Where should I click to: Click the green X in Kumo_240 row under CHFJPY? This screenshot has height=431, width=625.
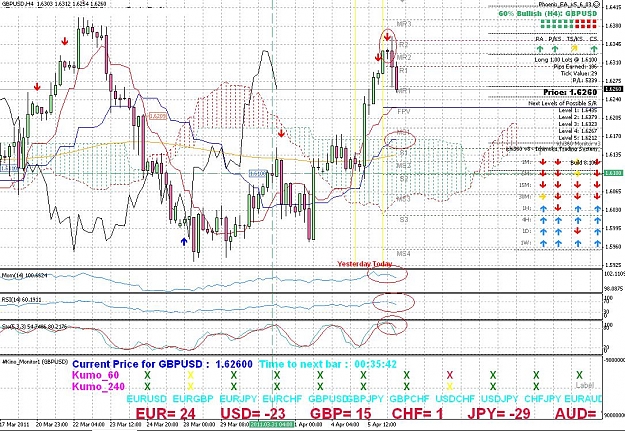[x=536, y=386]
